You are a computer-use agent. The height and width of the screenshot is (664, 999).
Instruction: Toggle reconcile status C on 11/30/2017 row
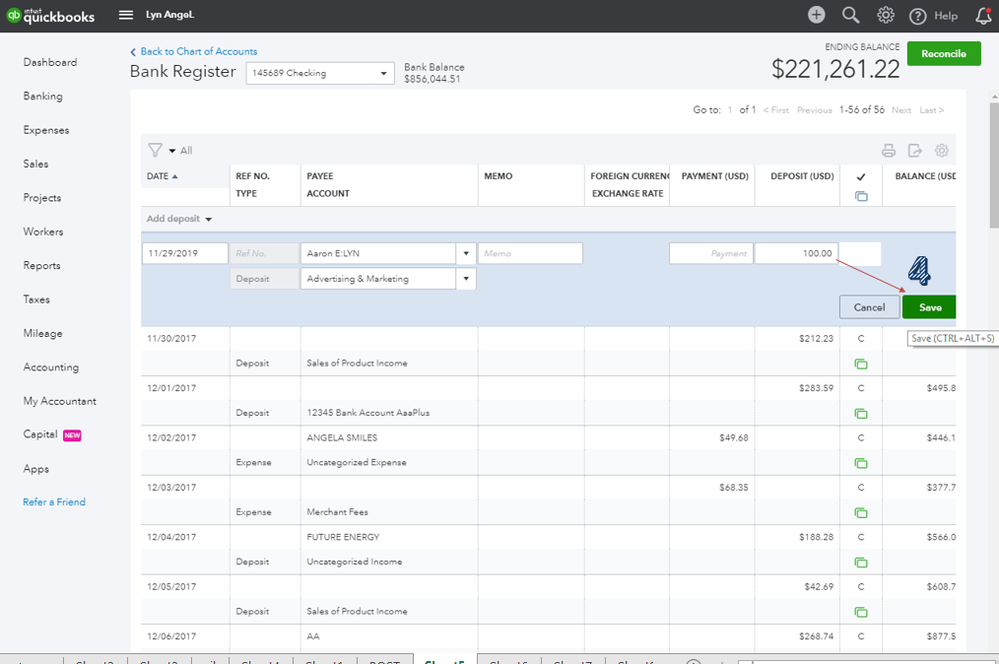click(861, 338)
